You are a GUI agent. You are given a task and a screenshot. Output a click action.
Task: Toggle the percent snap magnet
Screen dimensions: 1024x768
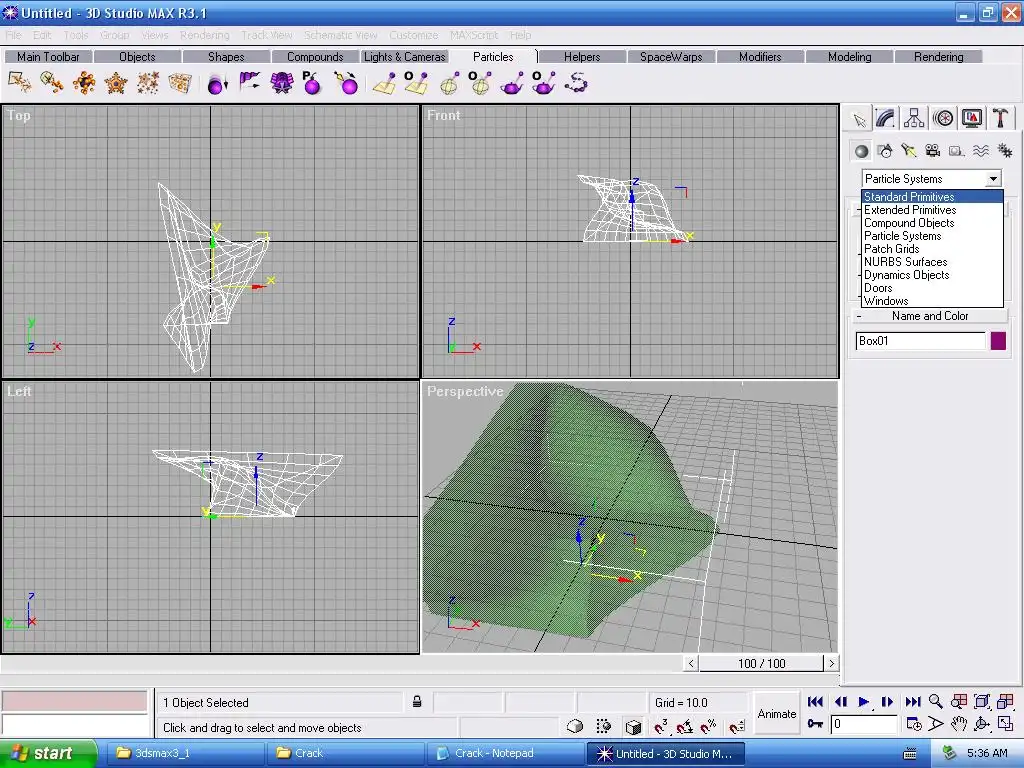tap(709, 726)
